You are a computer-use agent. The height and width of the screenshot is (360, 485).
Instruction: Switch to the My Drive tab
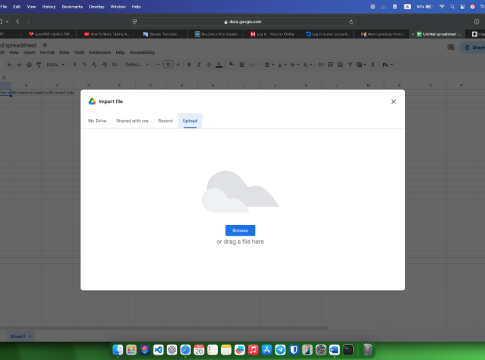97,121
